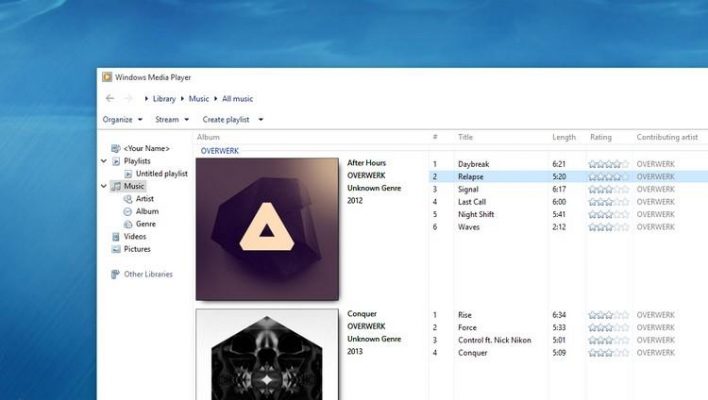Open the Create playlist dropdown arrow
The height and width of the screenshot is (400, 708).
[261, 120]
